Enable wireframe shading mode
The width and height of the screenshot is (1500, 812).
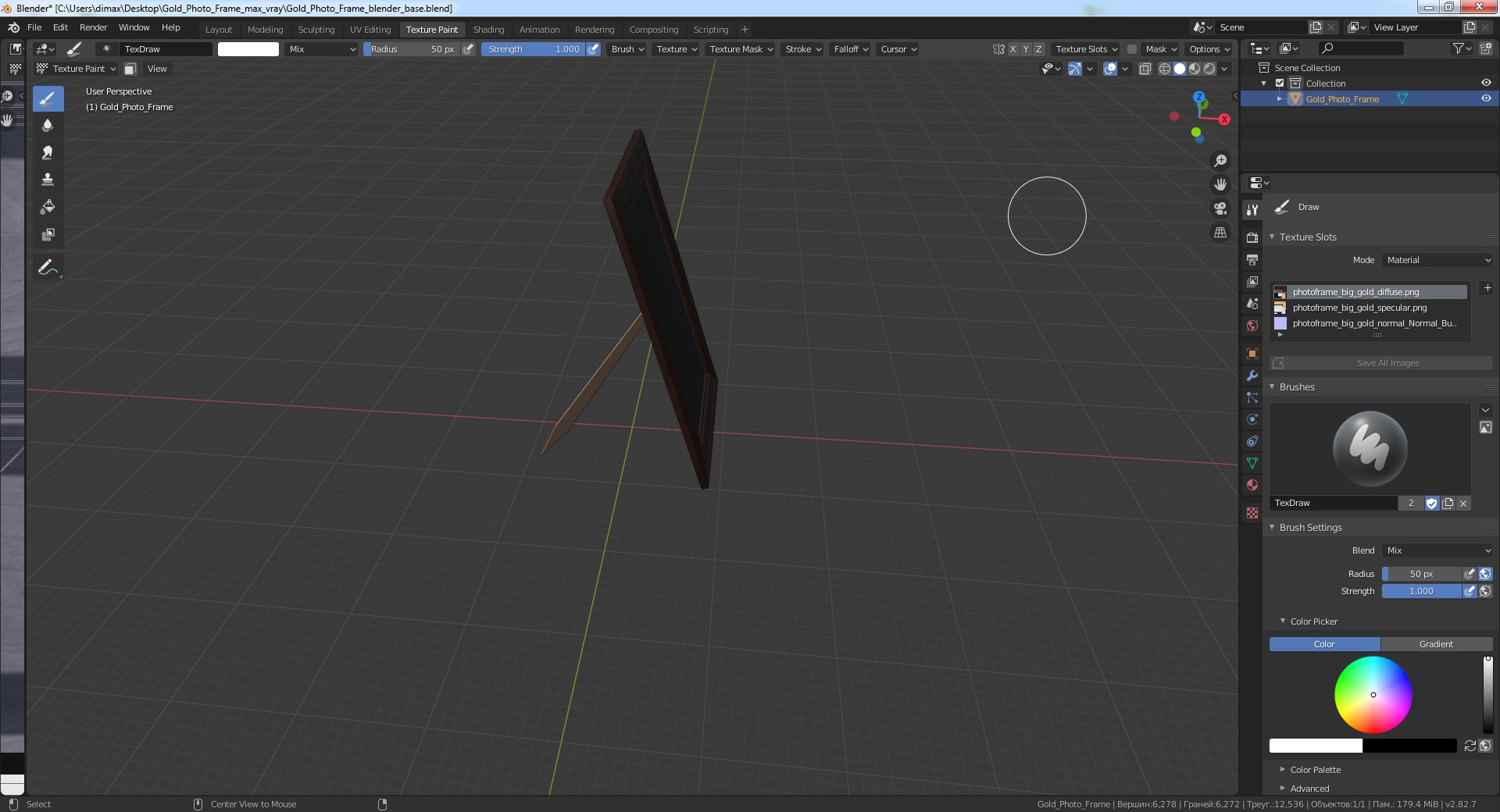click(1165, 69)
